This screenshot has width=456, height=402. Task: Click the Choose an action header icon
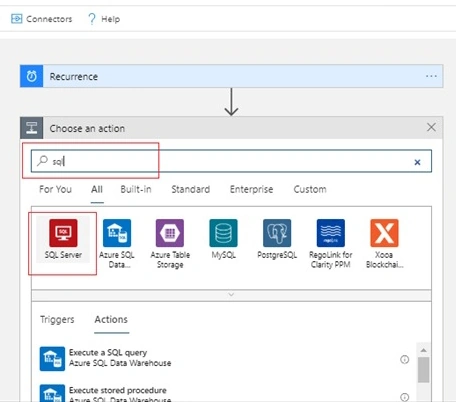tap(32, 128)
